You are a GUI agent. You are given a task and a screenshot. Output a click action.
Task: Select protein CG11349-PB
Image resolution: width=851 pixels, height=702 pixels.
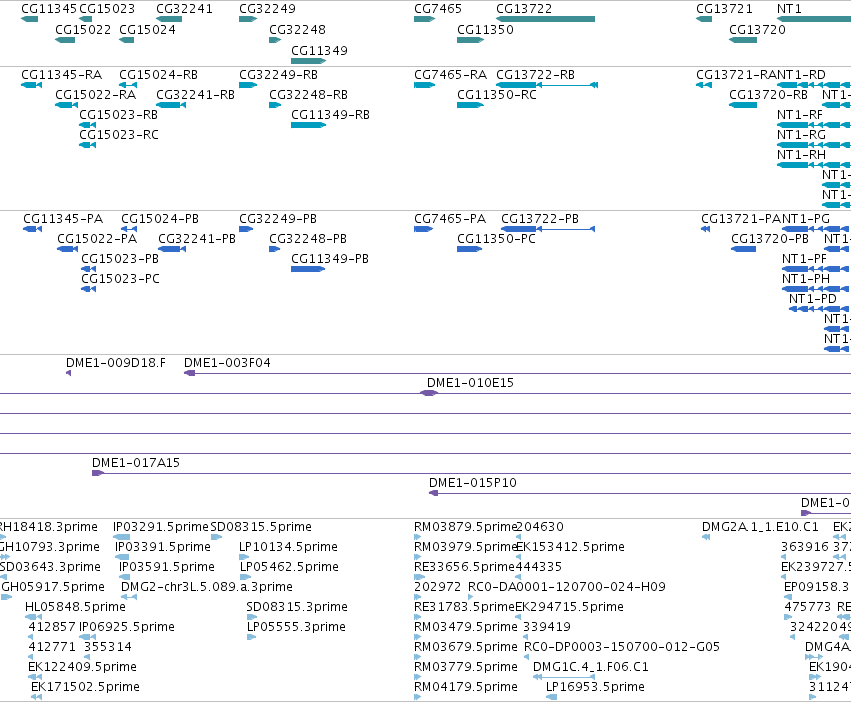tap(308, 269)
